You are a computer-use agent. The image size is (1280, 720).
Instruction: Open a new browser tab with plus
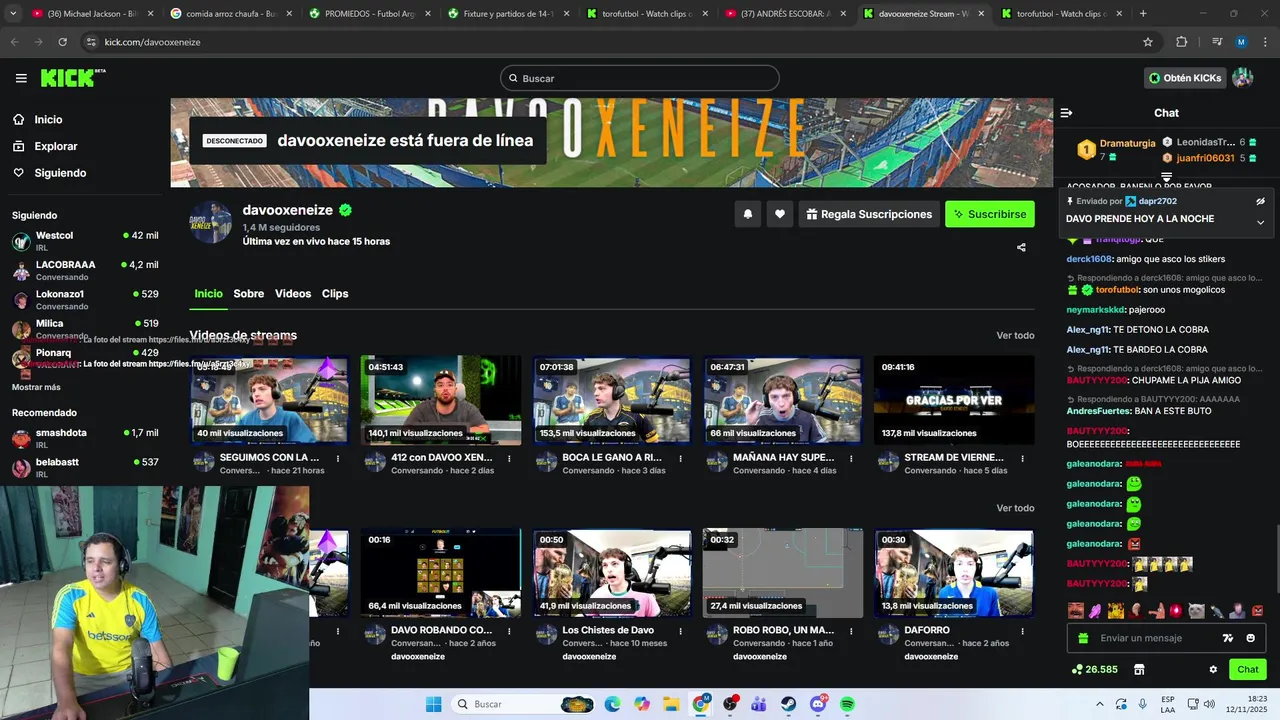pos(1143,14)
